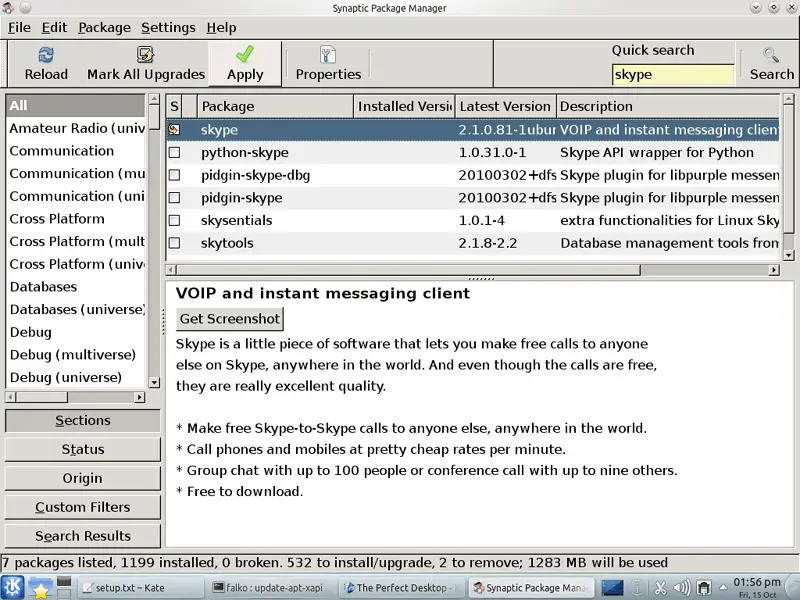Click the scissors clipboard tray icon
Viewport: 800px width, 600px height.
660,588
